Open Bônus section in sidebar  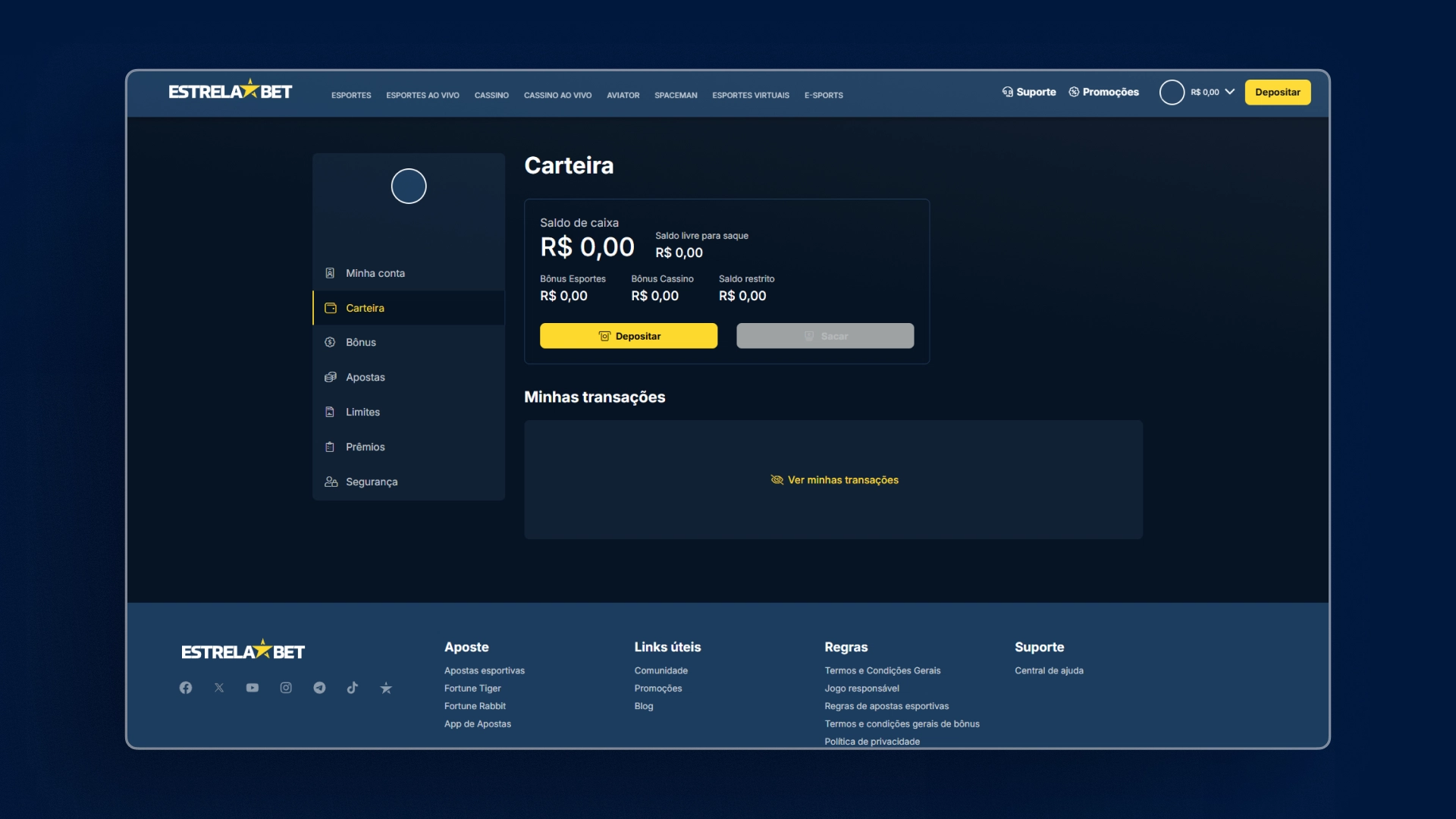tap(409, 342)
